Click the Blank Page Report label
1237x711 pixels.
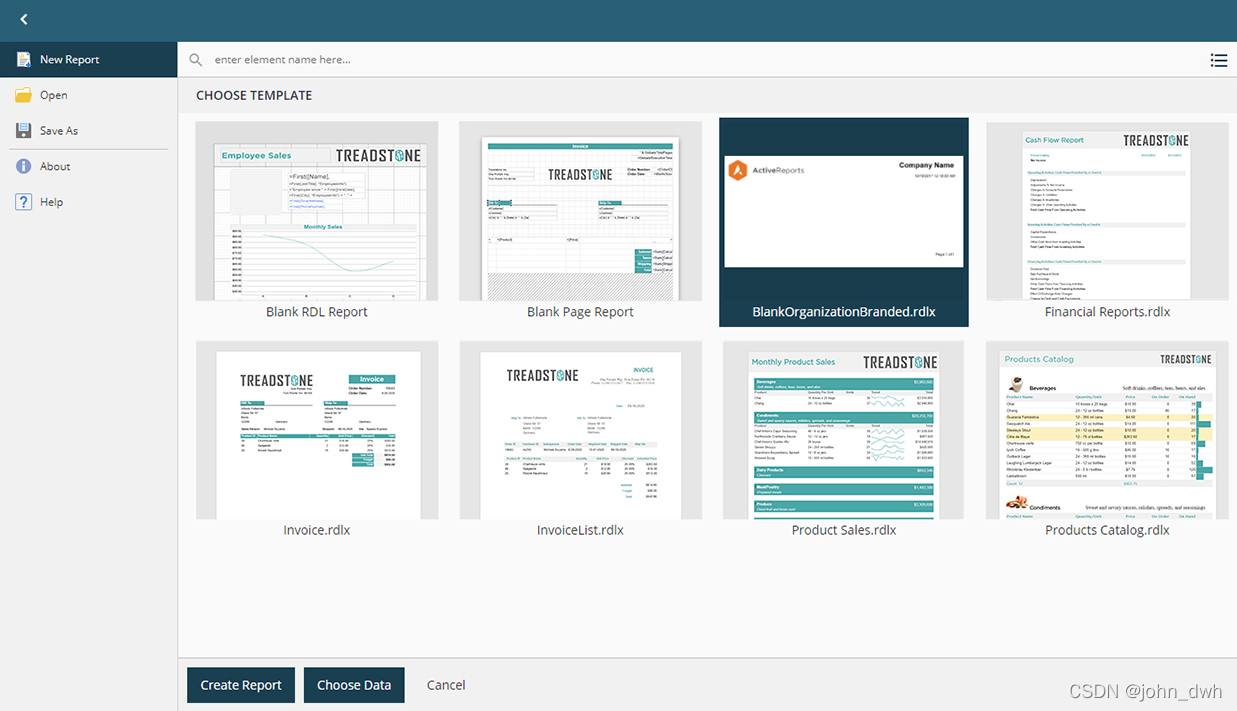[580, 312]
